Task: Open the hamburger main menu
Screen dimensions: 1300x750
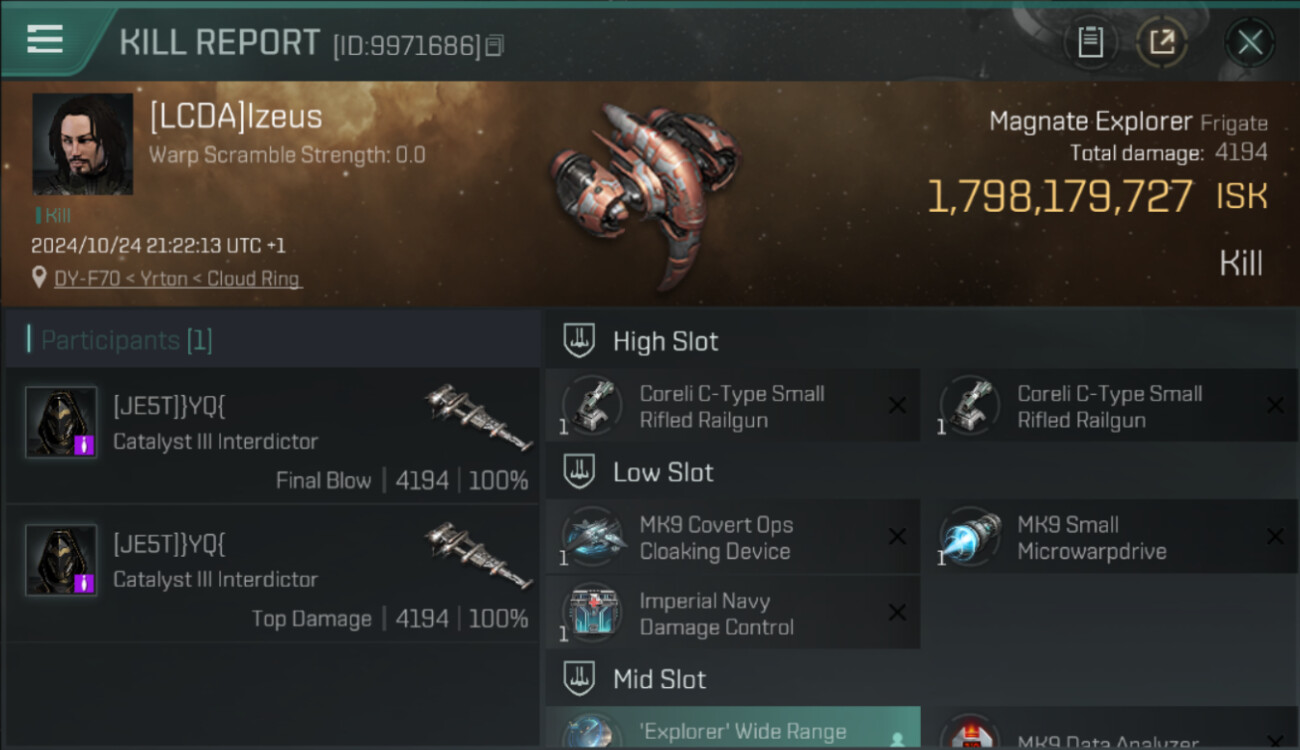Action: coord(45,40)
